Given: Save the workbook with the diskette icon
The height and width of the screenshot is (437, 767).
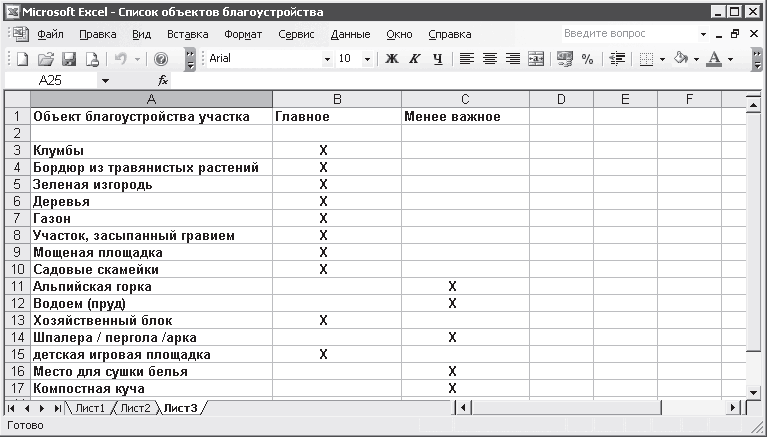Looking at the screenshot, I should pos(69,59).
